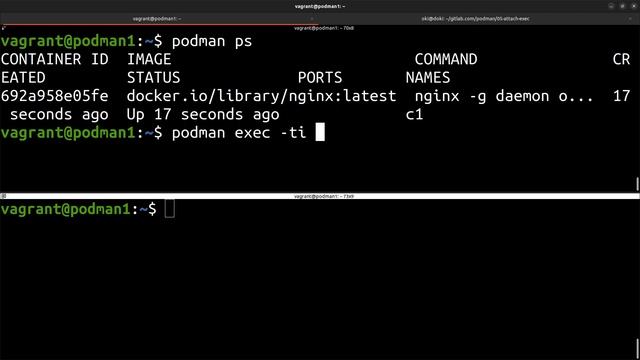The image size is (640, 360).
Task: Click the upper pane scrollbar handle
Action: (x=637, y=184)
